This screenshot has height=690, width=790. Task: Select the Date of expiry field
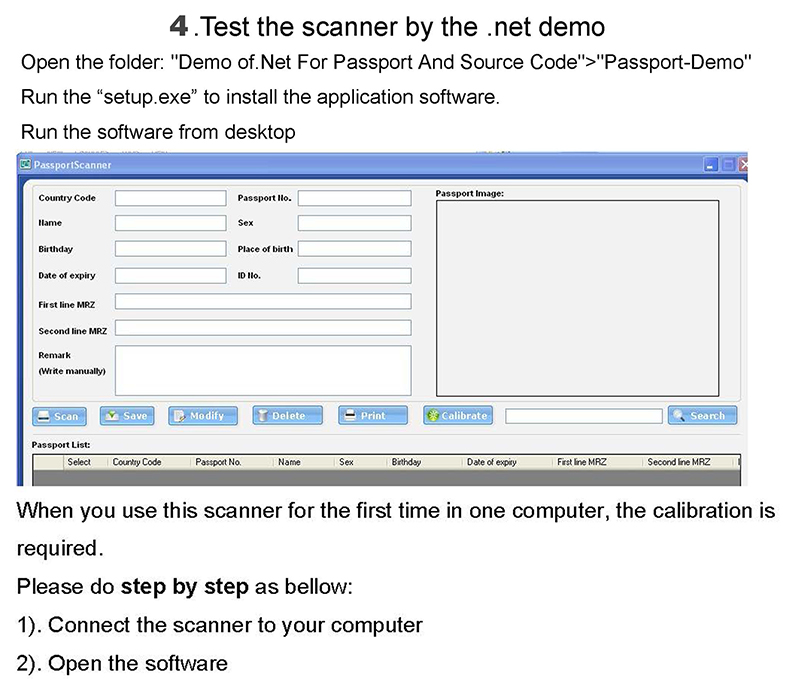point(170,275)
